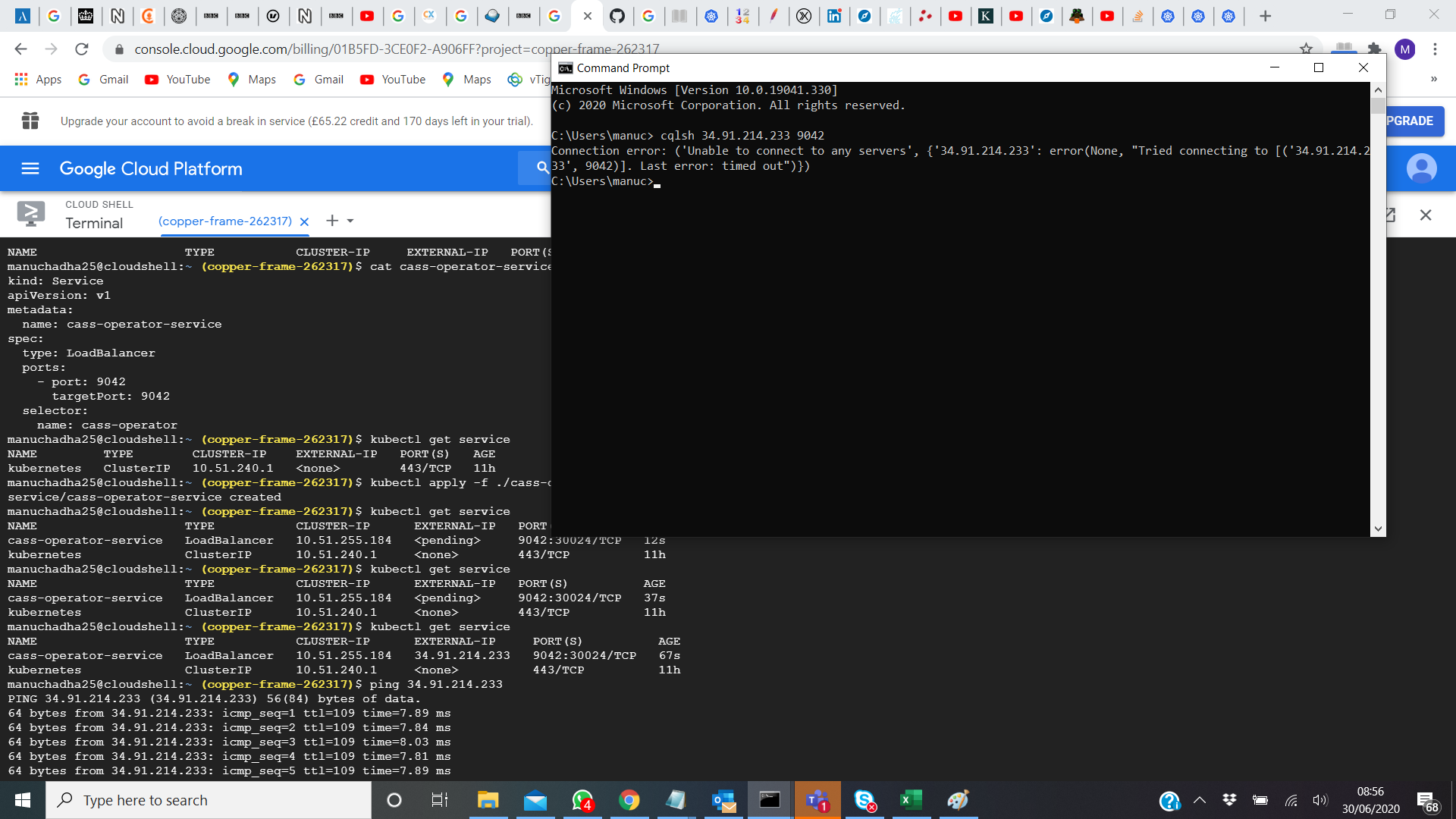Open Excel from the taskbar
This screenshot has width=1456, height=819.
(x=911, y=800)
